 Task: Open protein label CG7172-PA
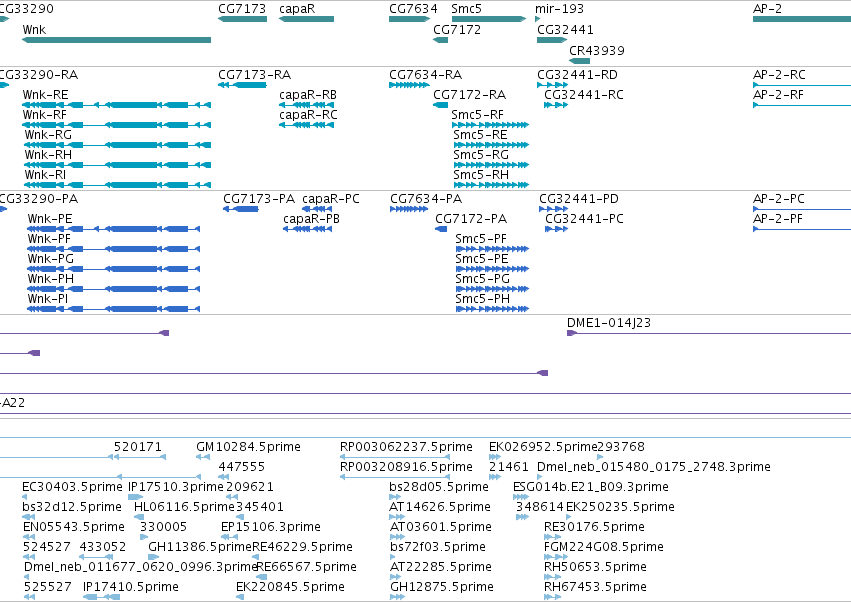tap(471, 219)
